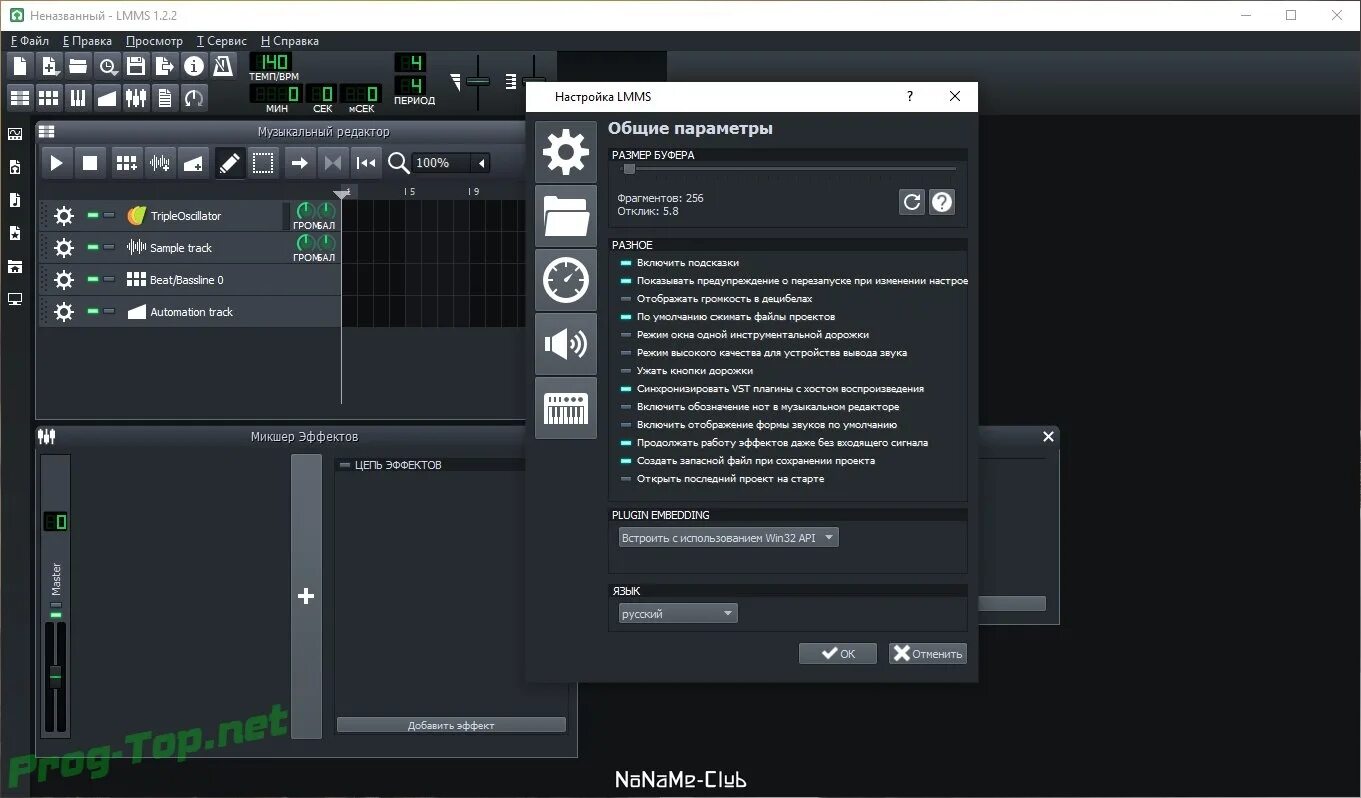Open the recently opened projects dropdown
The width and height of the screenshot is (1361, 798).
coord(107,66)
